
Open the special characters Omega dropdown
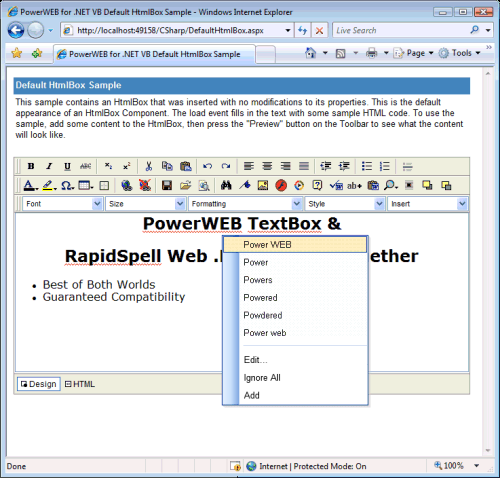[x=68, y=185]
